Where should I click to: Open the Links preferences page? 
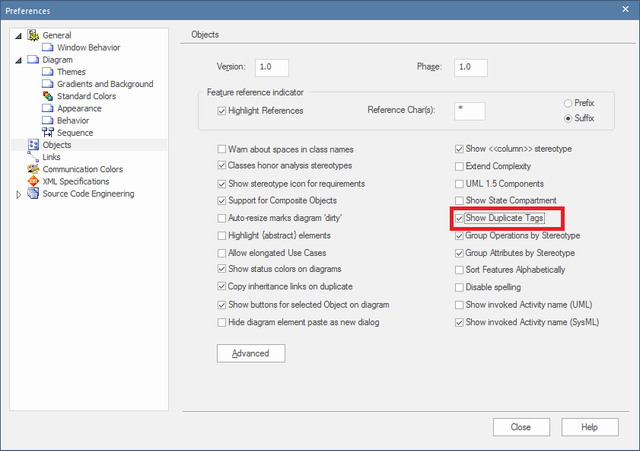coord(51,157)
